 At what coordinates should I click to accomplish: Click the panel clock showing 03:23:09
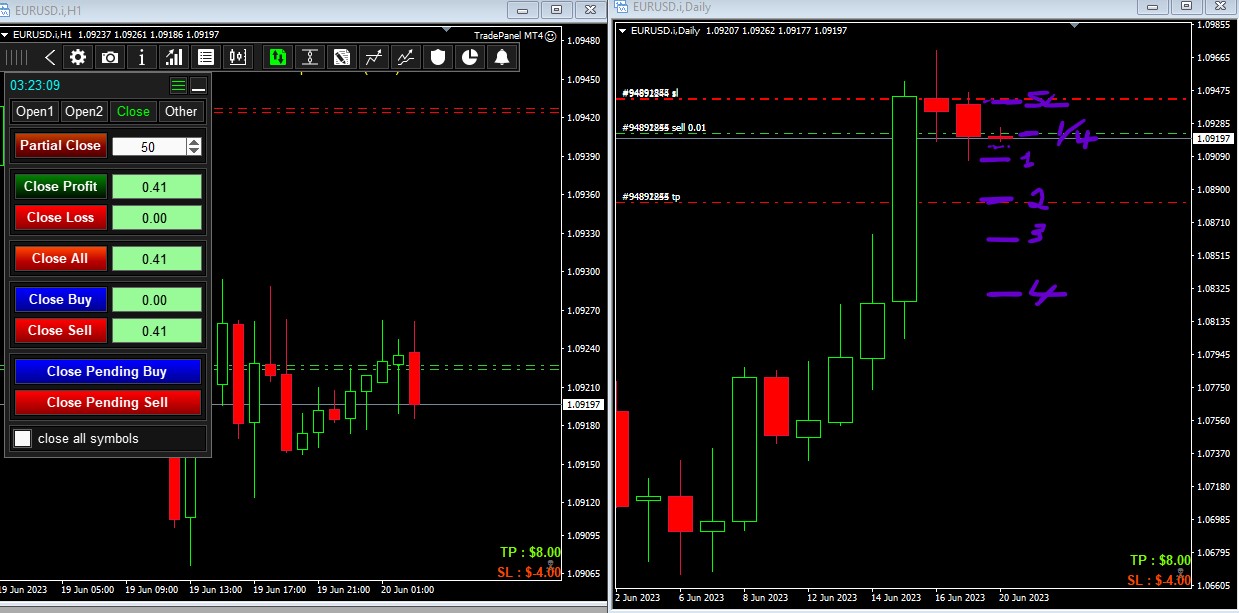[x=35, y=85]
